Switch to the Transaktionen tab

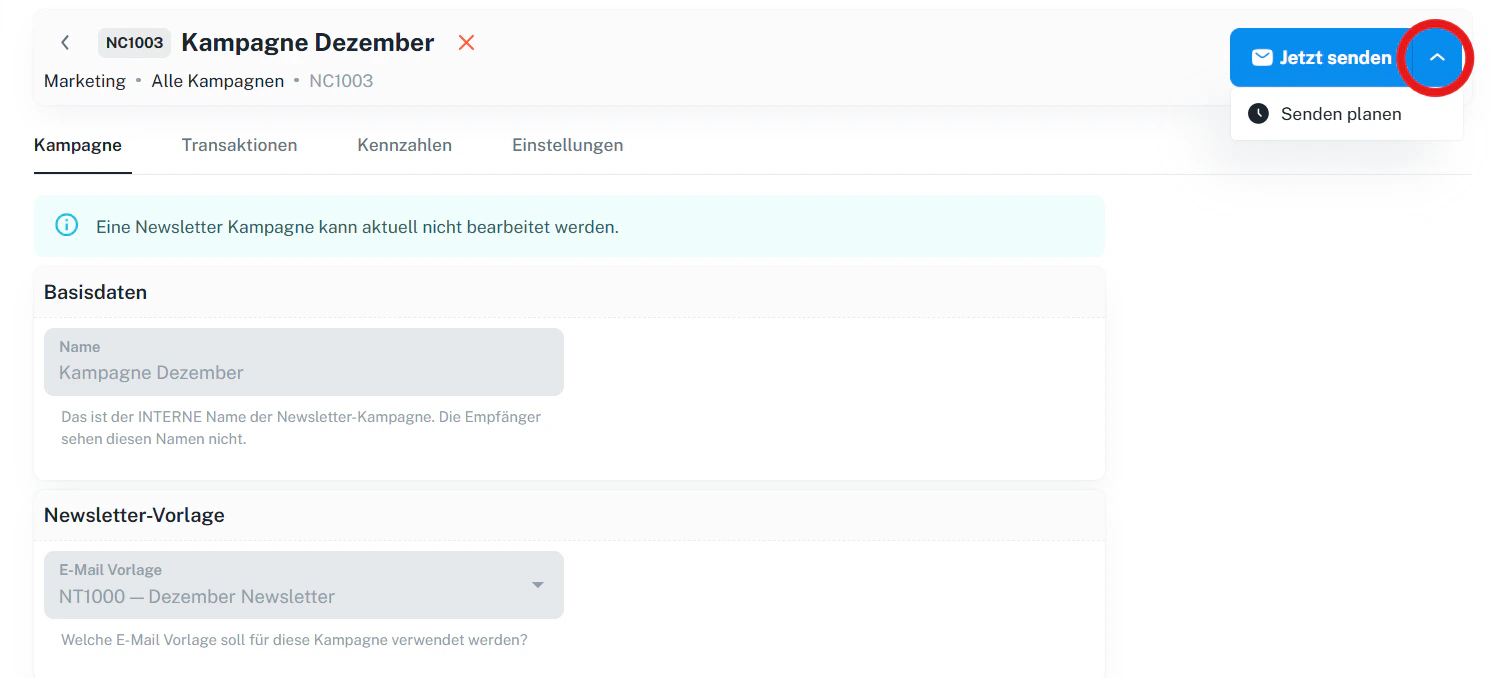[x=239, y=145]
